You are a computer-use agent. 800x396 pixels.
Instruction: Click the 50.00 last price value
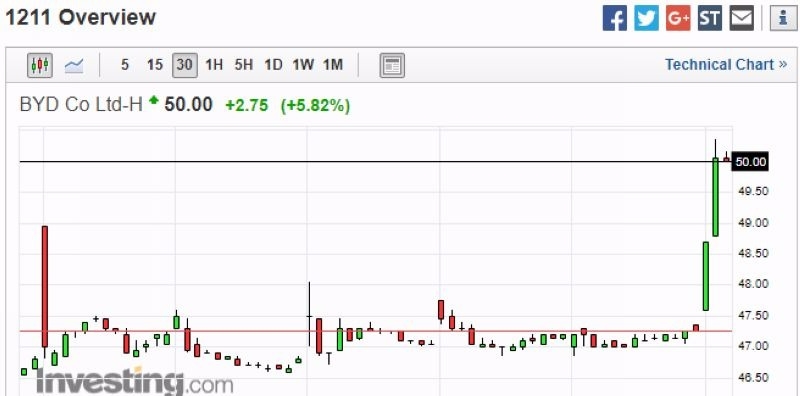(x=188, y=105)
